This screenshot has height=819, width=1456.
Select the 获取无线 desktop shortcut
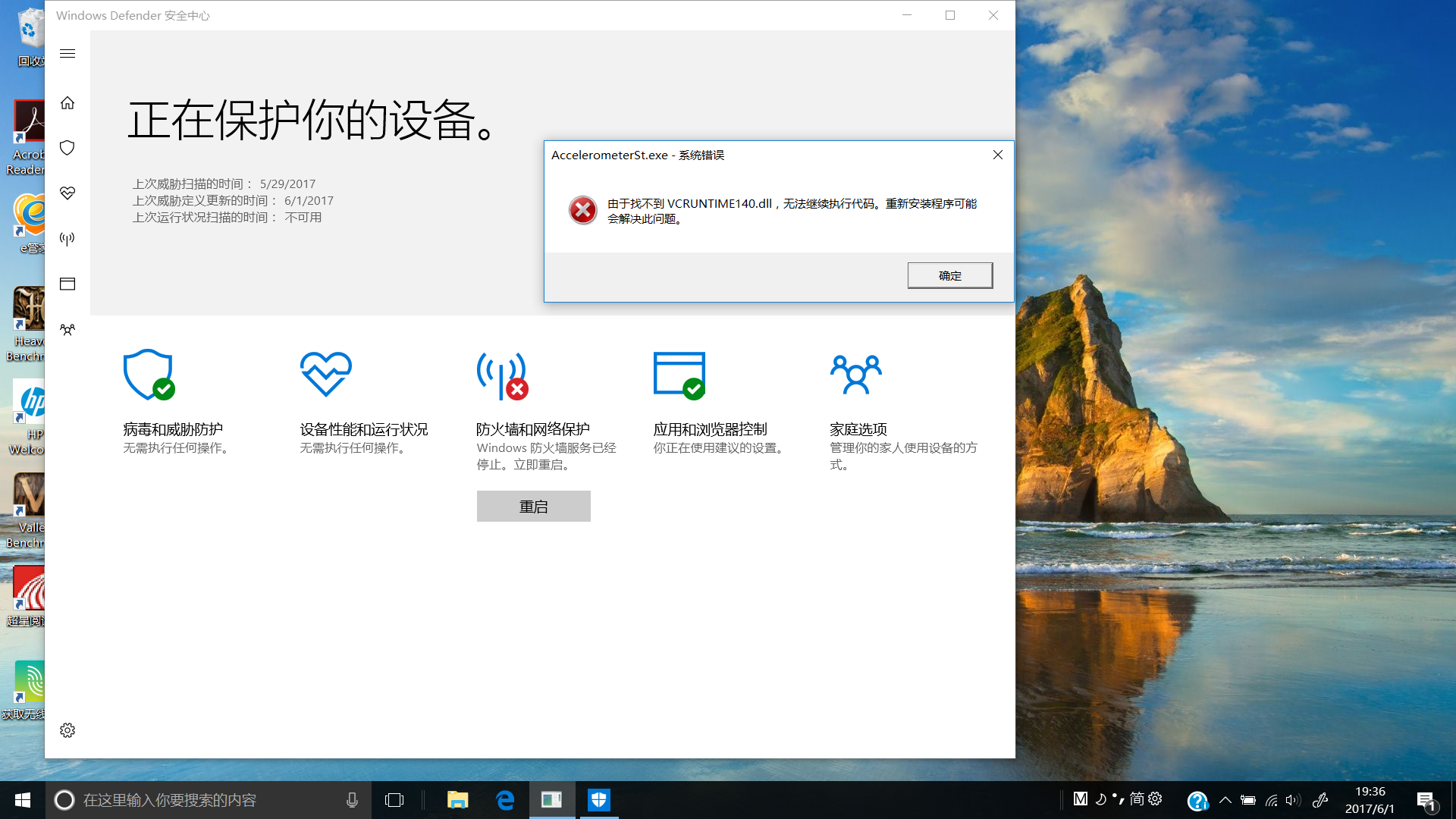coord(24,689)
